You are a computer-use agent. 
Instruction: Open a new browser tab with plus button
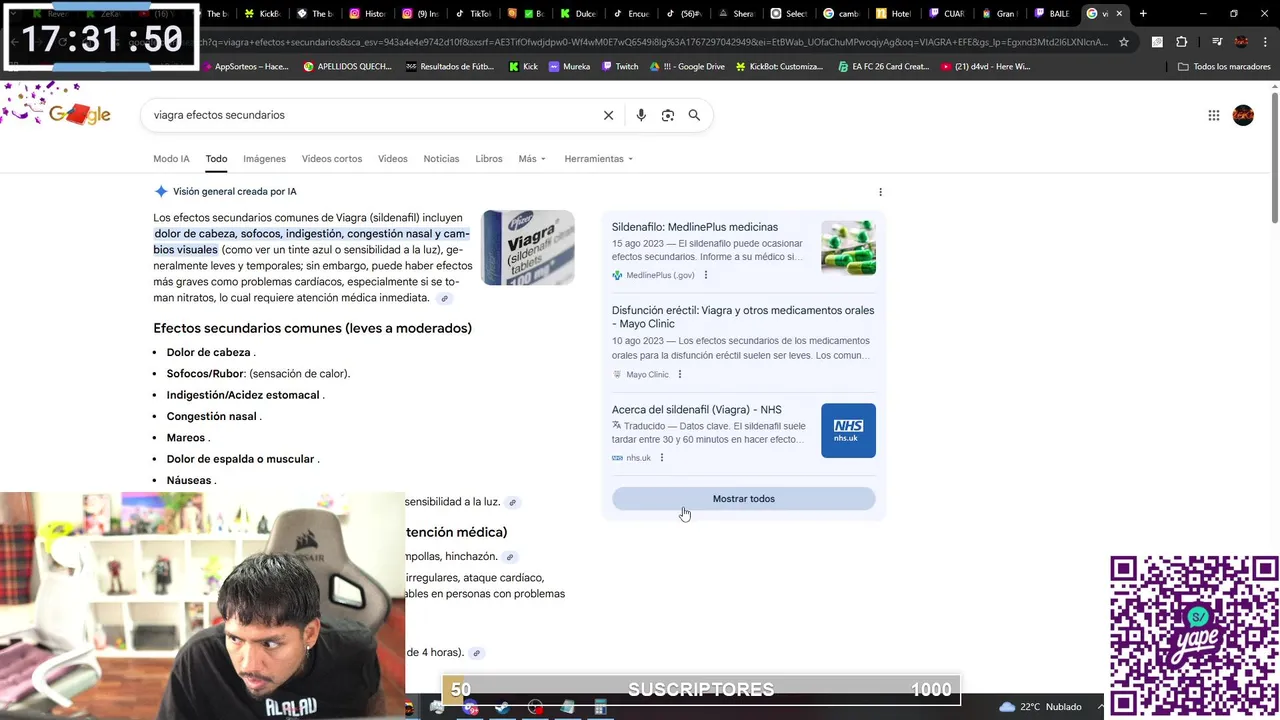(x=1143, y=14)
